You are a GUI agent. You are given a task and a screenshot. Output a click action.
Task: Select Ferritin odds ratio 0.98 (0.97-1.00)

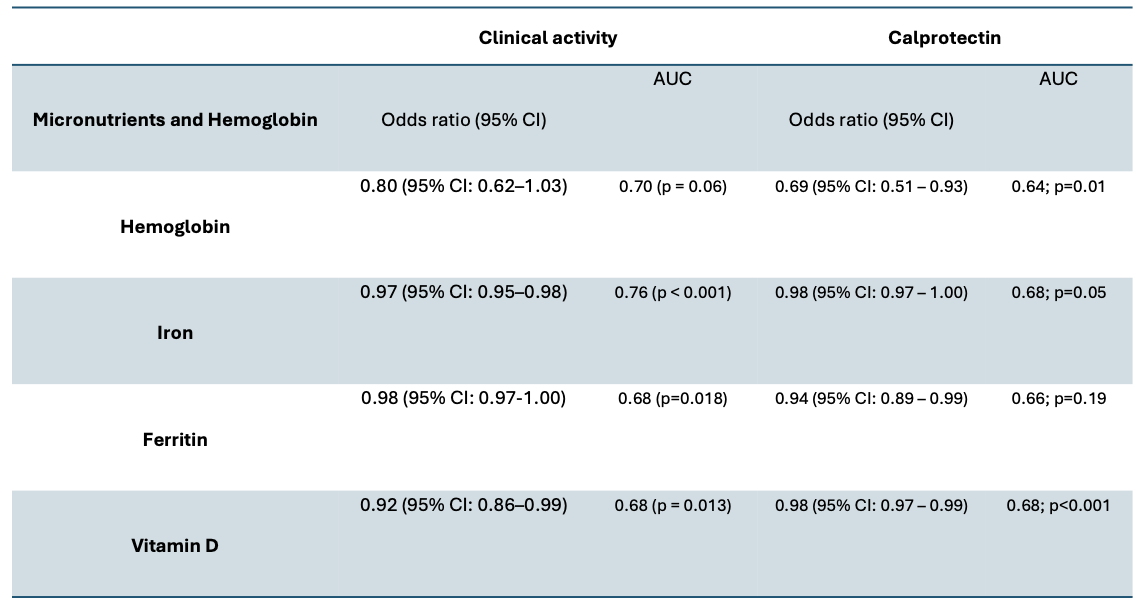463,398
